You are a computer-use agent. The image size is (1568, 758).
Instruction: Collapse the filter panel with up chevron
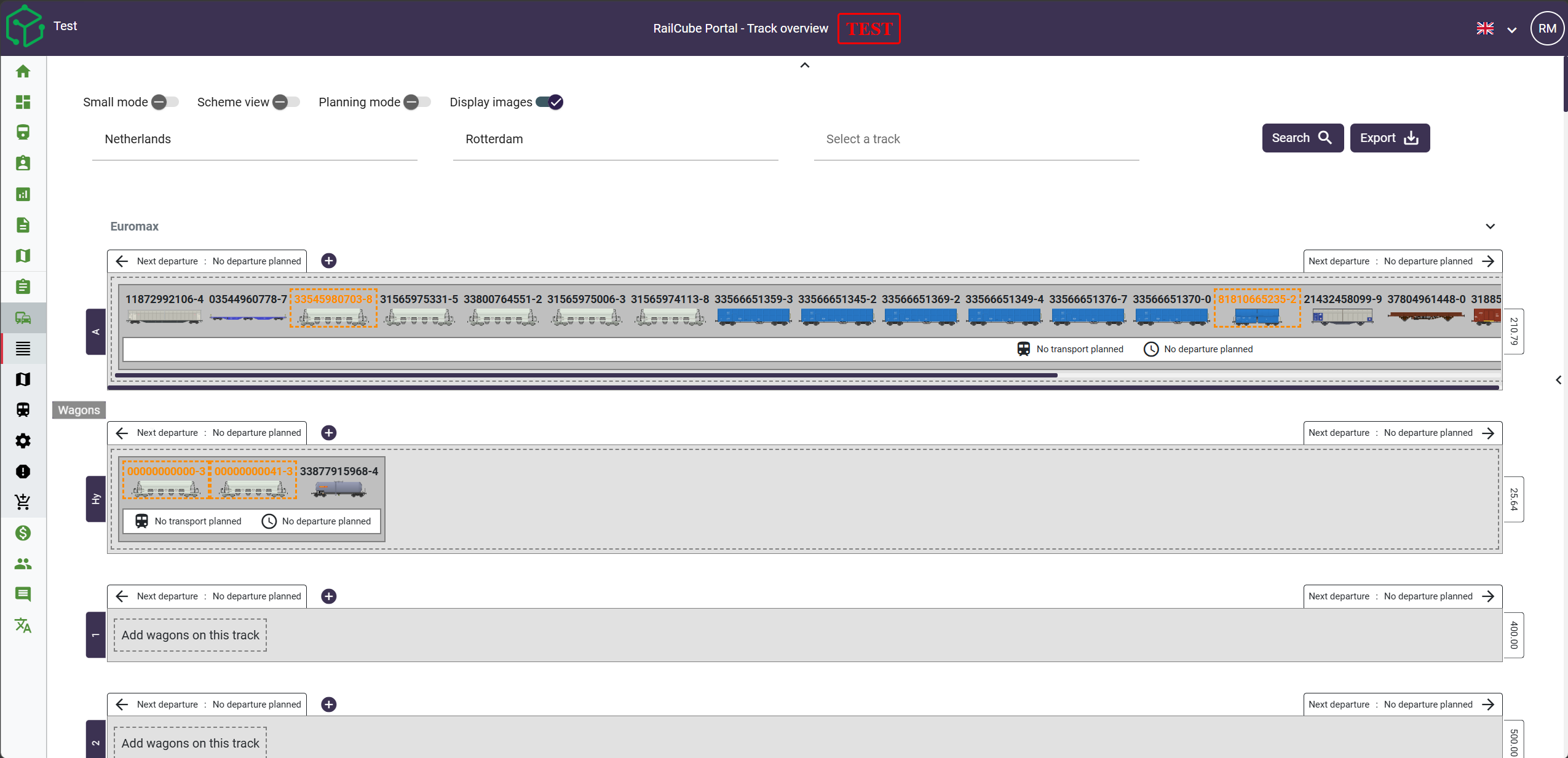805,65
